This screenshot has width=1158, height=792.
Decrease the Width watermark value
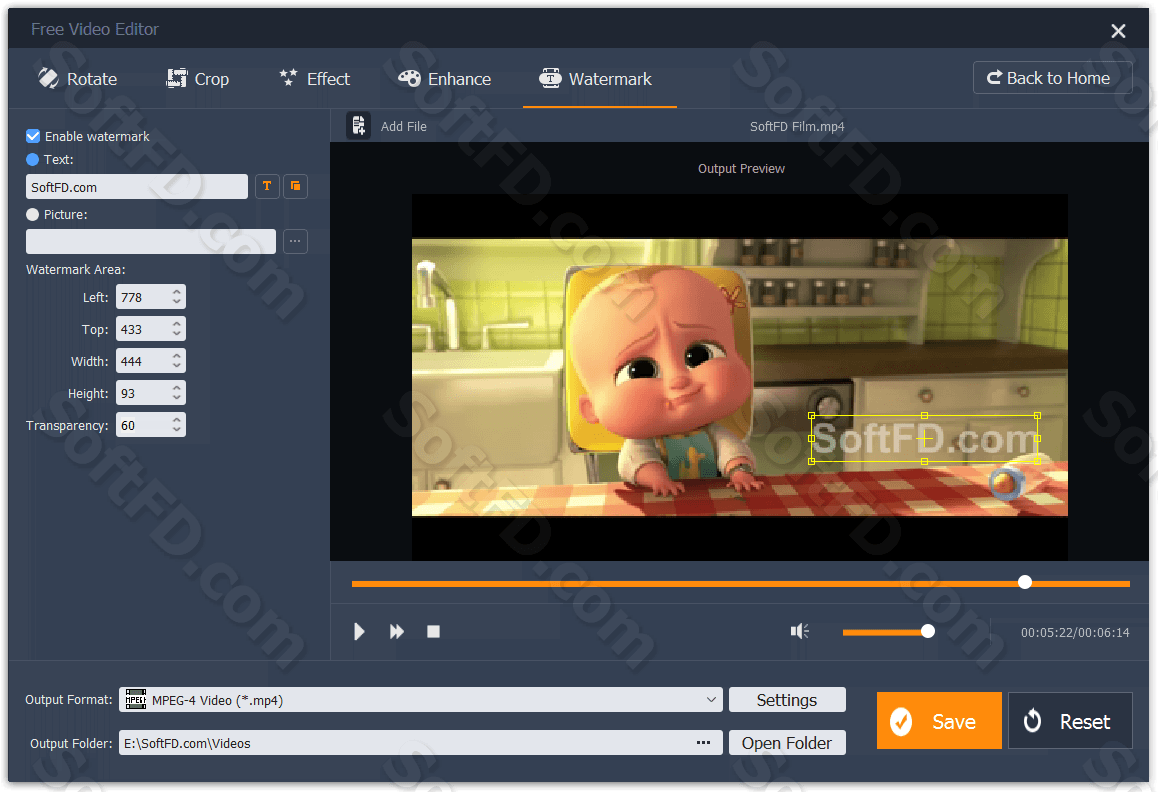pyautogui.click(x=177, y=366)
